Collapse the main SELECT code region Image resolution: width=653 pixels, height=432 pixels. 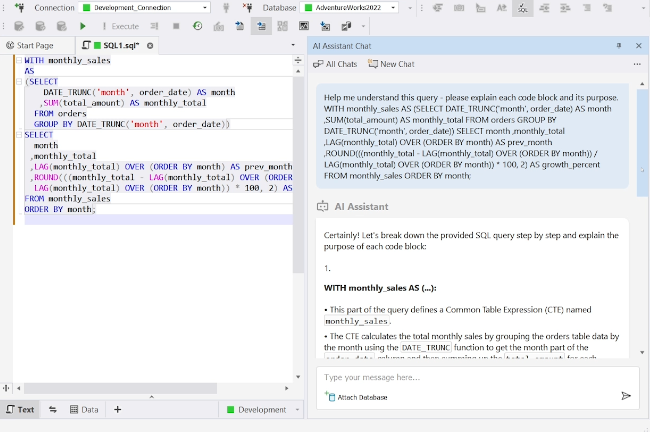click(19, 135)
